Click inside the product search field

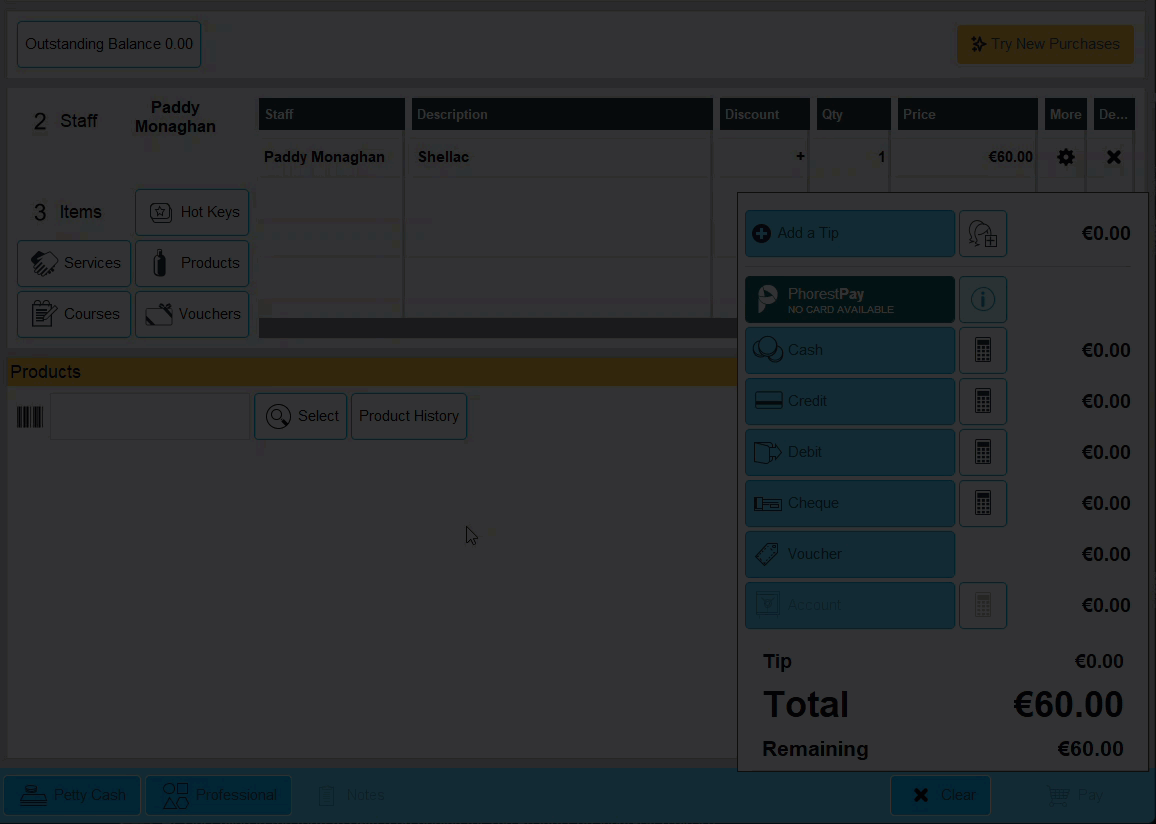[x=150, y=416]
